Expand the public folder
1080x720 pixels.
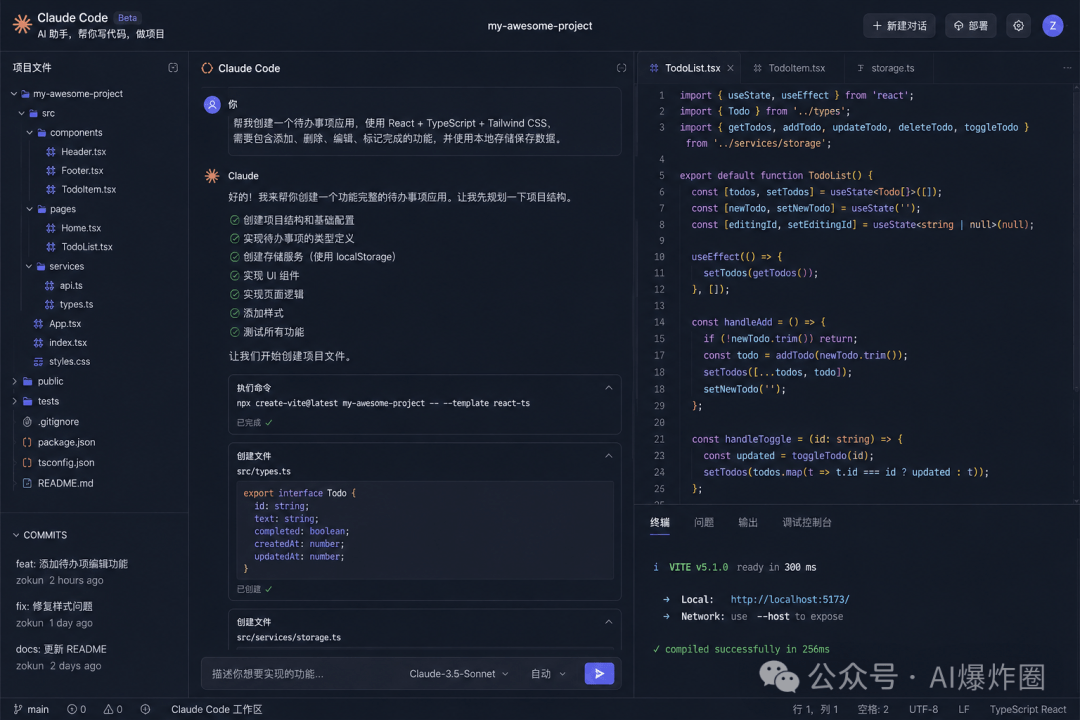point(14,381)
